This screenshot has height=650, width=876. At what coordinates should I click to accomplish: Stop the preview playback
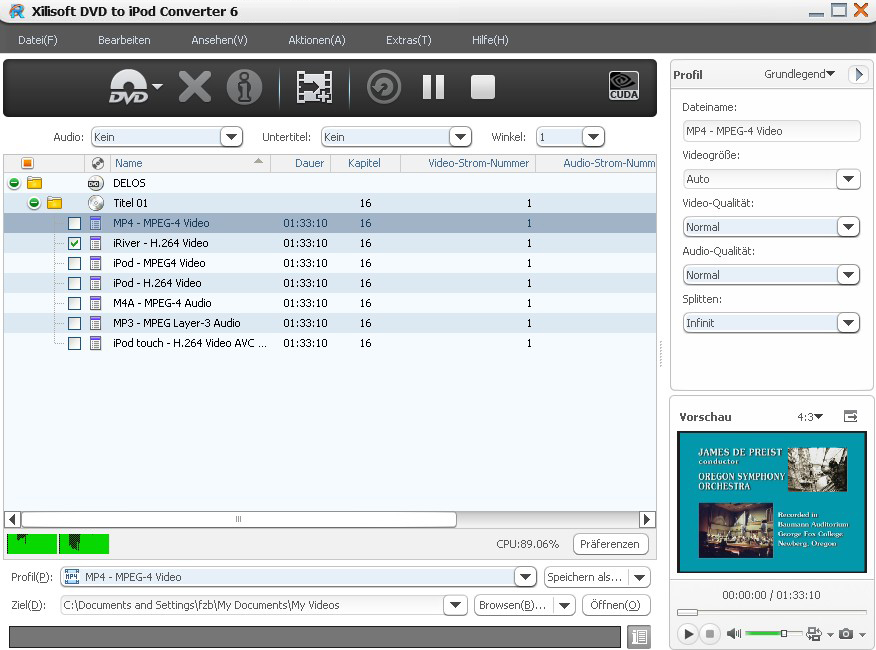point(710,634)
